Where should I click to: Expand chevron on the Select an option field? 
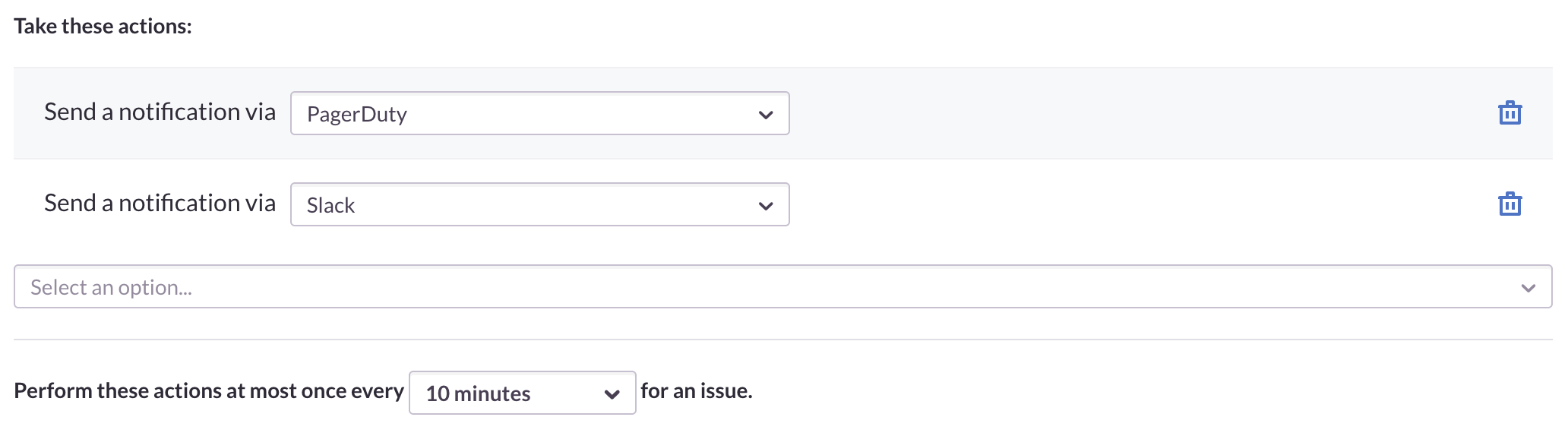[x=1528, y=288]
